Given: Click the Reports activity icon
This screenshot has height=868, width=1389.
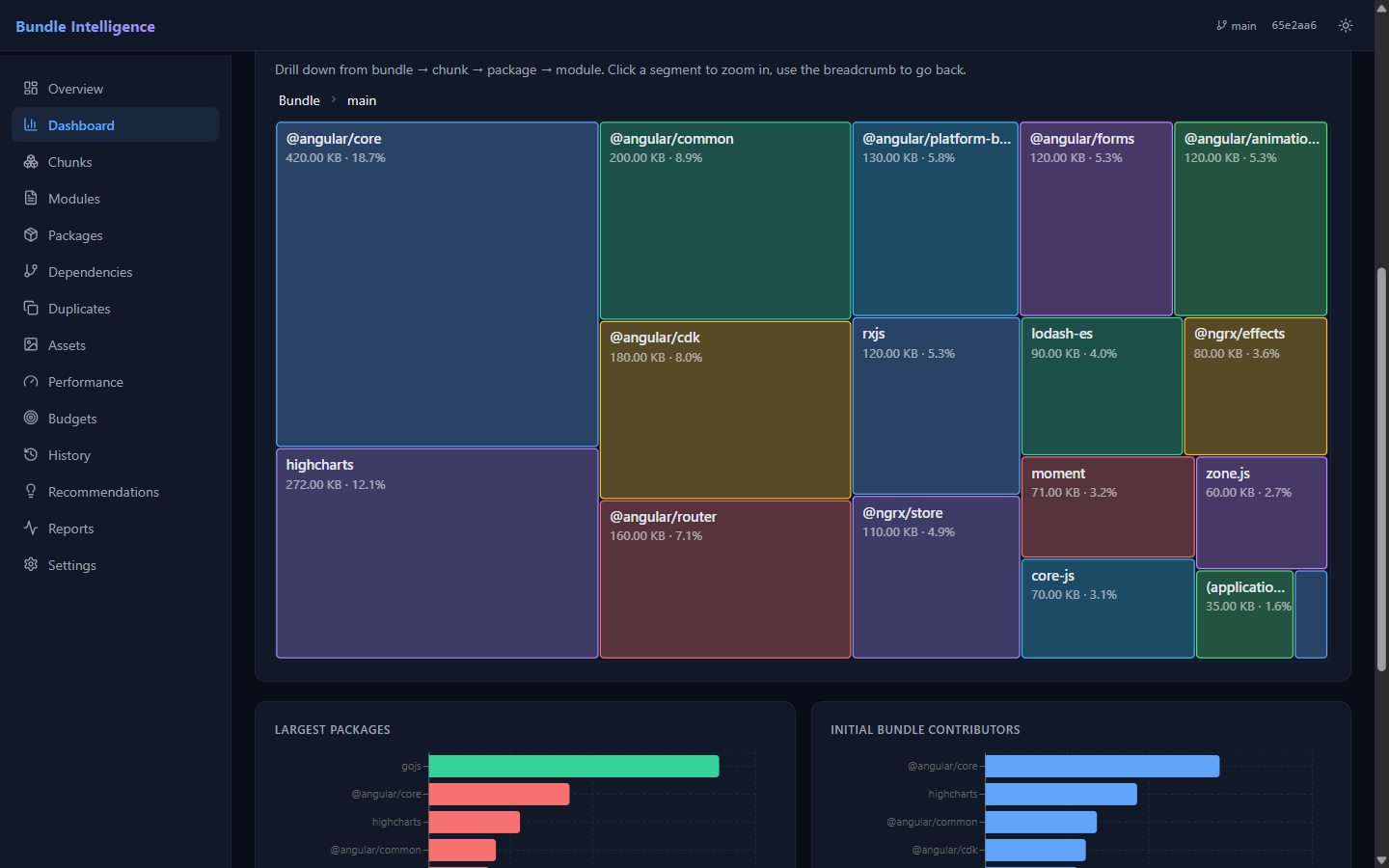Looking at the screenshot, I should 31,528.
